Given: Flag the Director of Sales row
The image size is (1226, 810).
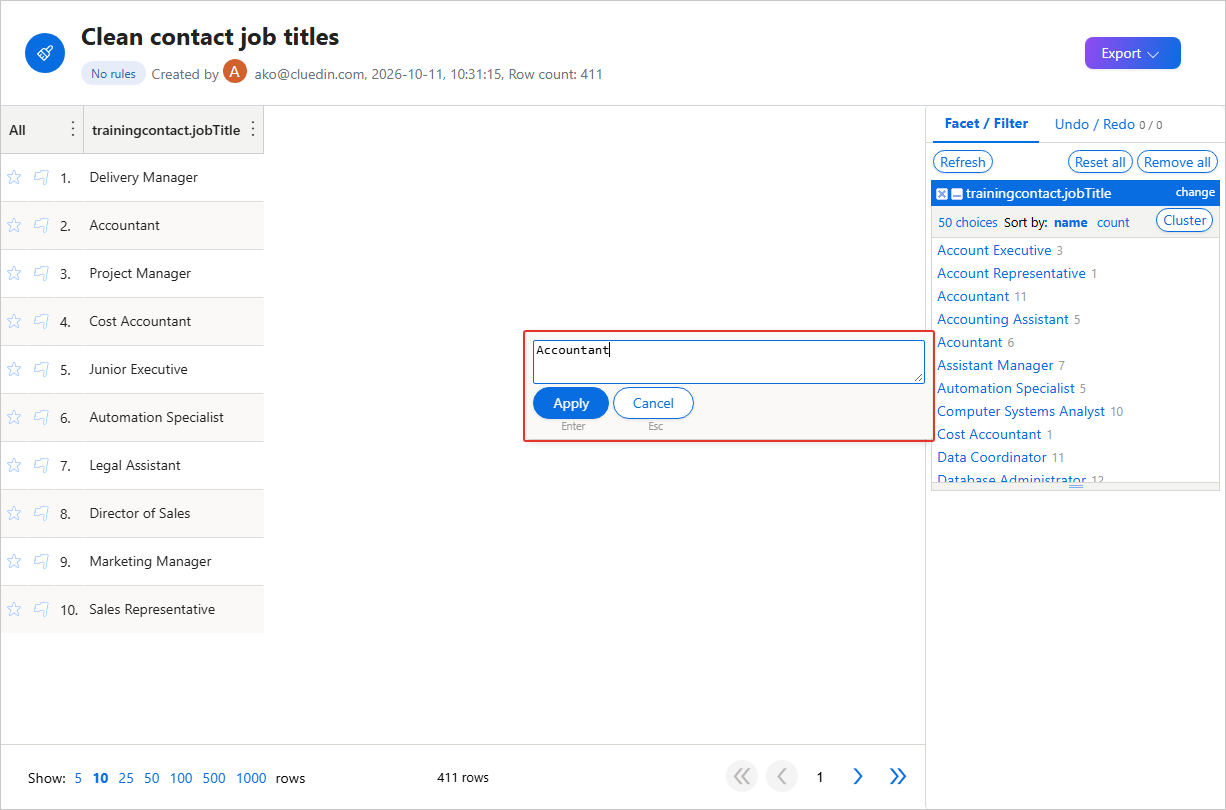Looking at the screenshot, I should click(41, 513).
